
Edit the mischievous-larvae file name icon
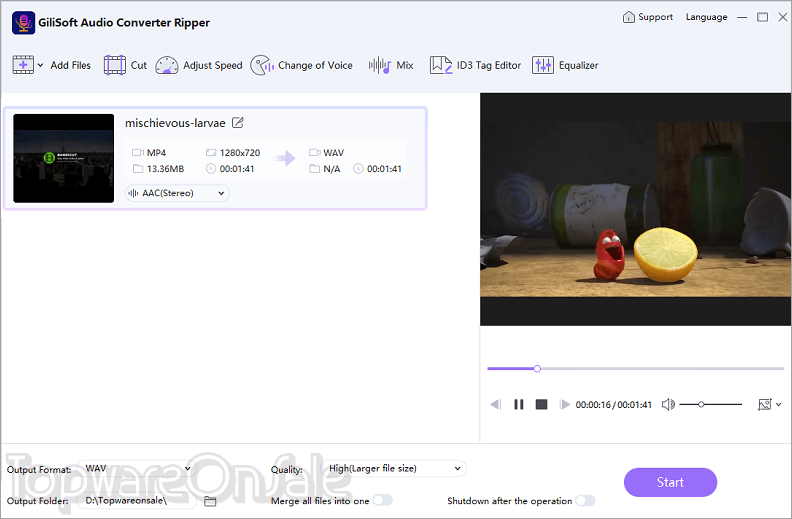pos(237,123)
